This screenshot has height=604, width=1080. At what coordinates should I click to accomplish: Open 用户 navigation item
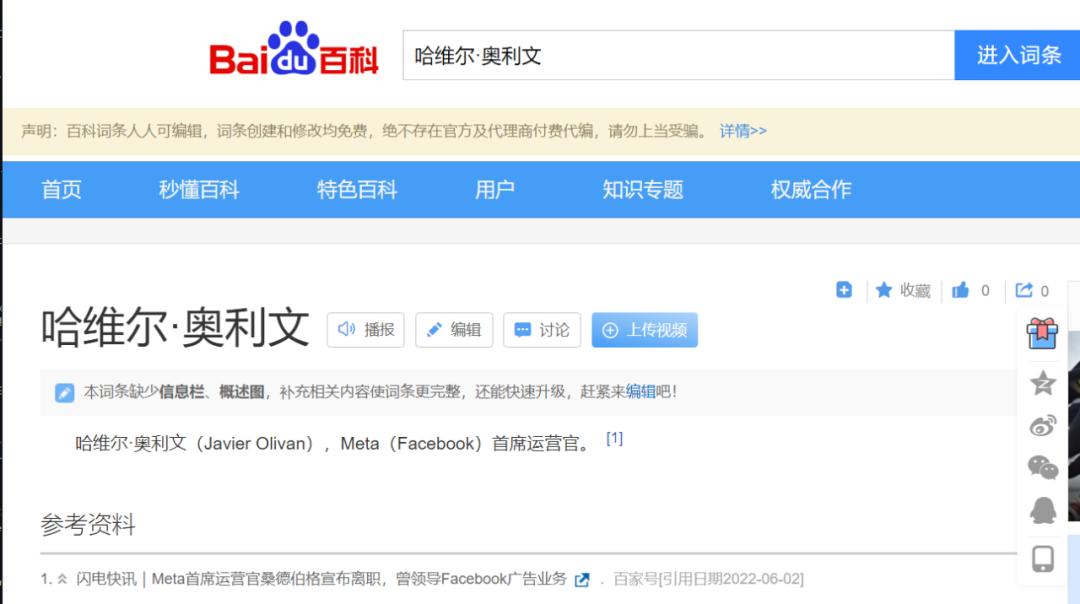click(x=495, y=189)
